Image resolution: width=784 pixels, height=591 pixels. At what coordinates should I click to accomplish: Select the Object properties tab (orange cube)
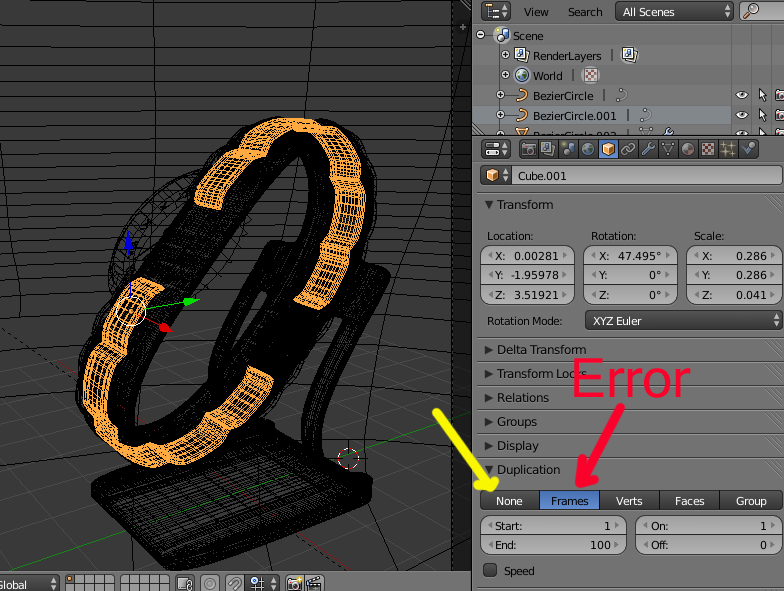coord(608,149)
